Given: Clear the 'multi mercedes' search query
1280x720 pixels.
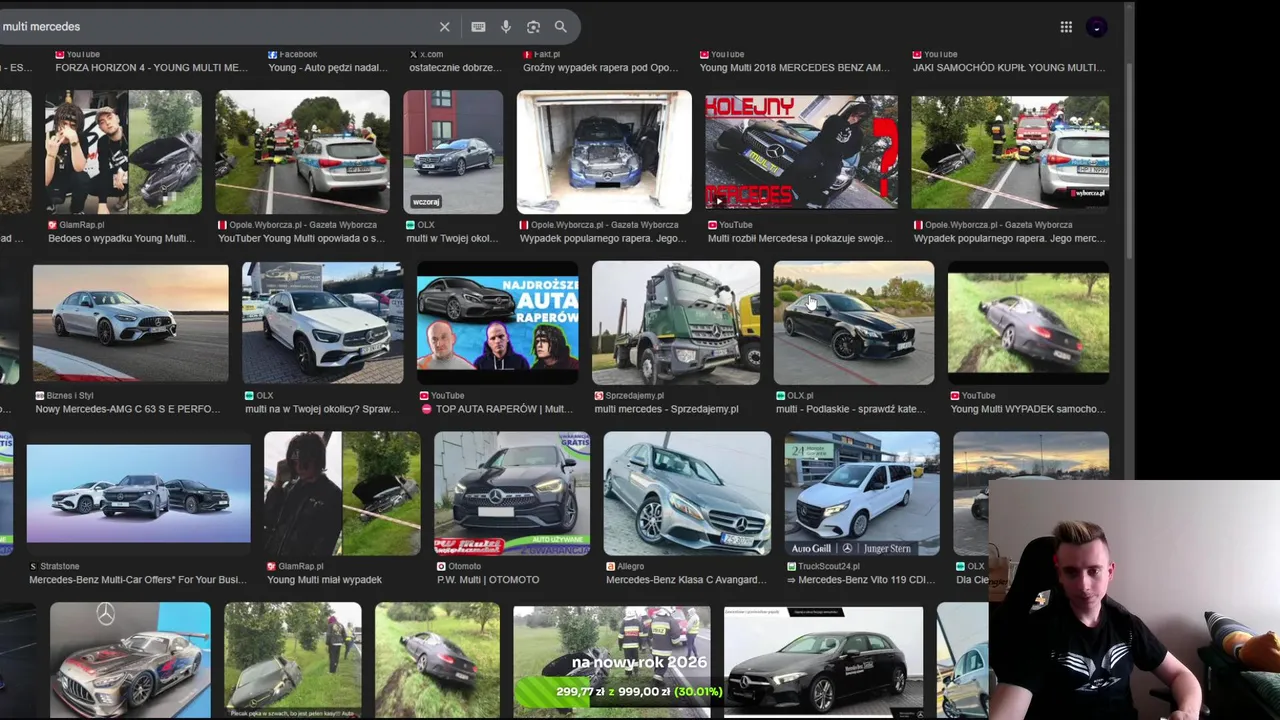Looking at the screenshot, I should point(444,27).
